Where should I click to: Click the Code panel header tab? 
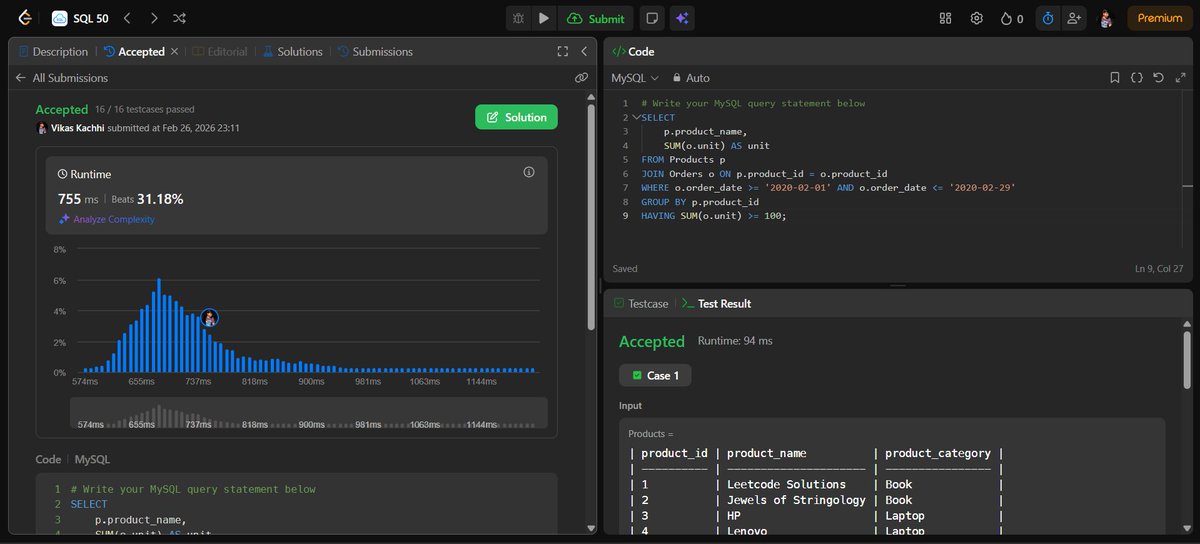pyautogui.click(x=633, y=51)
